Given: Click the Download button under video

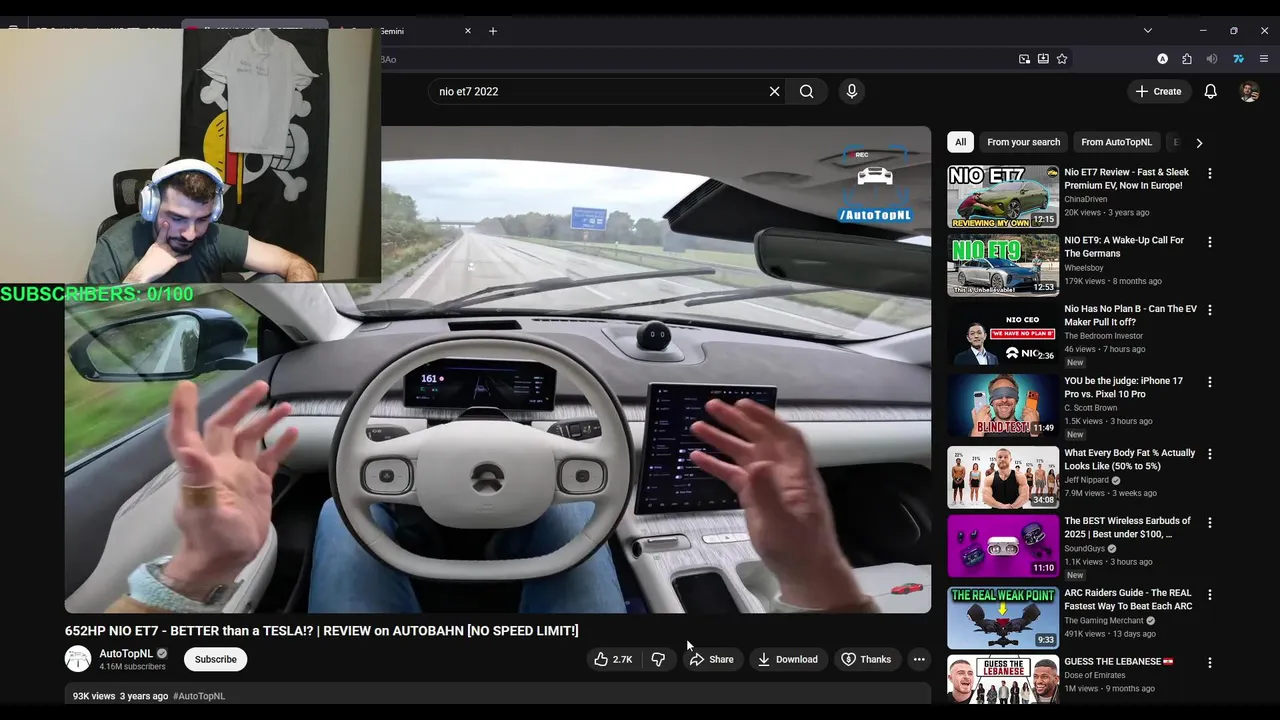Looking at the screenshot, I should 788,659.
